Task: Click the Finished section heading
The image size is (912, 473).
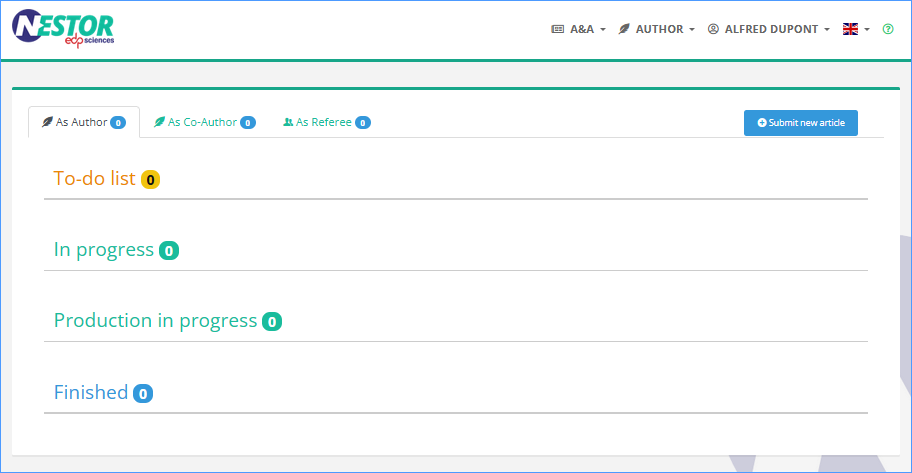Action: coord(91,392)
